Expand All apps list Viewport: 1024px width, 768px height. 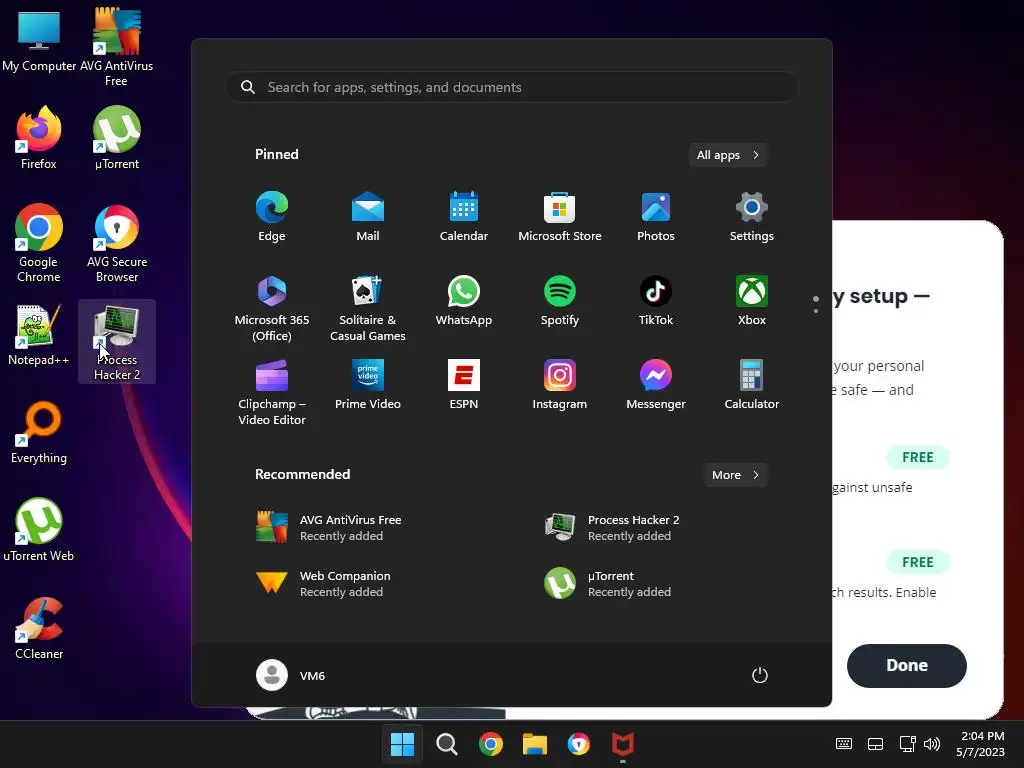tap(728, 155)
